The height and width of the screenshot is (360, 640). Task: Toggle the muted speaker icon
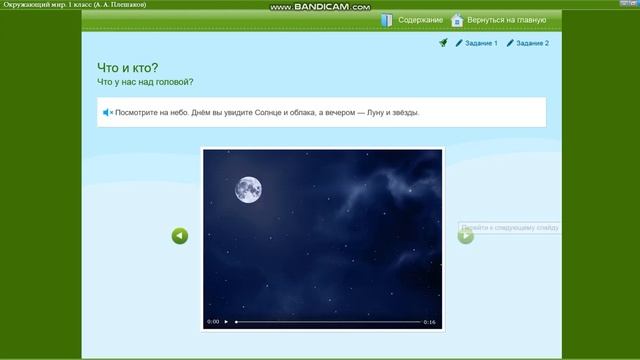108,112
